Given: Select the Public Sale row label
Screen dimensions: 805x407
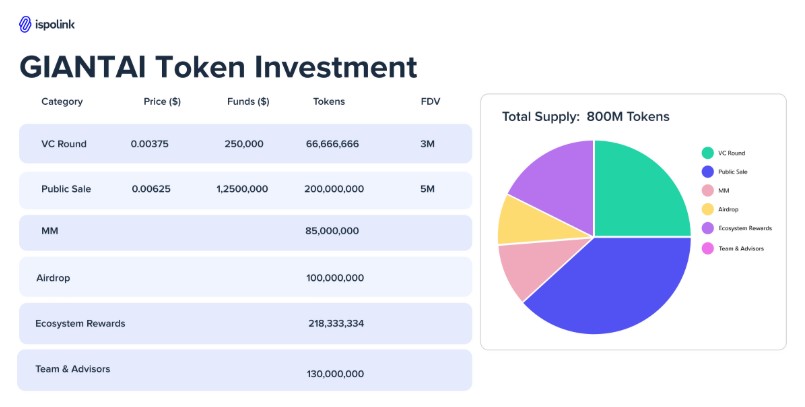Looking at the screenshot, I should (66, 189).
